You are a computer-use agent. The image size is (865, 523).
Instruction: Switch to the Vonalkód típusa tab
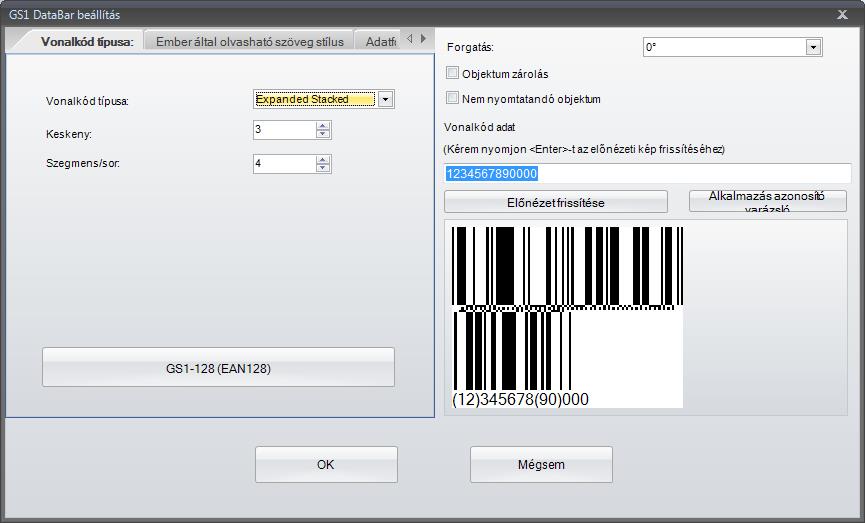coord(87,41)
